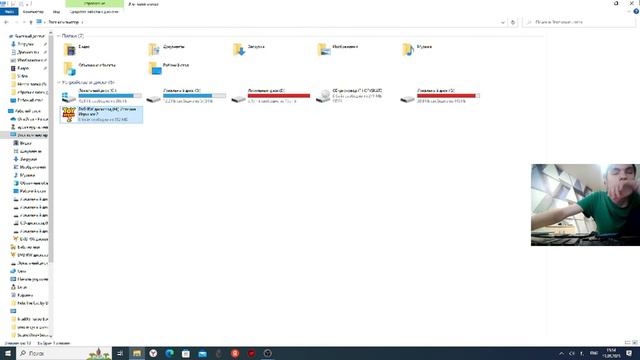This screenshot has width=640, height=360.
Task: Click the This PC address bar path
Action: pos(63,22)
